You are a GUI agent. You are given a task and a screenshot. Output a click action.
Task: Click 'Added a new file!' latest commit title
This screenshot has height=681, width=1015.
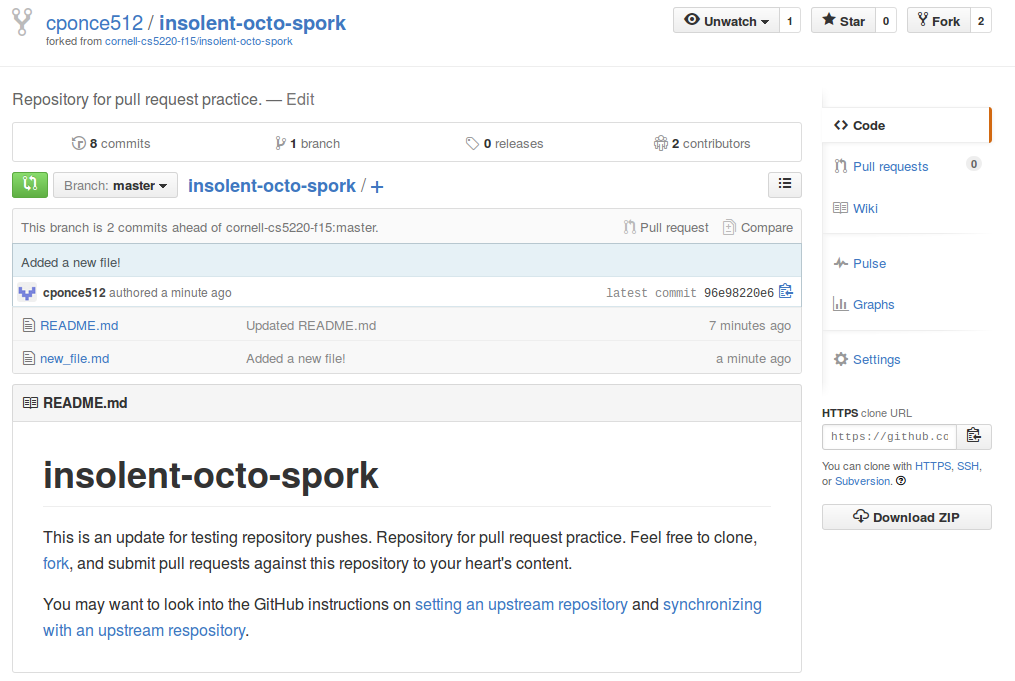71,262
